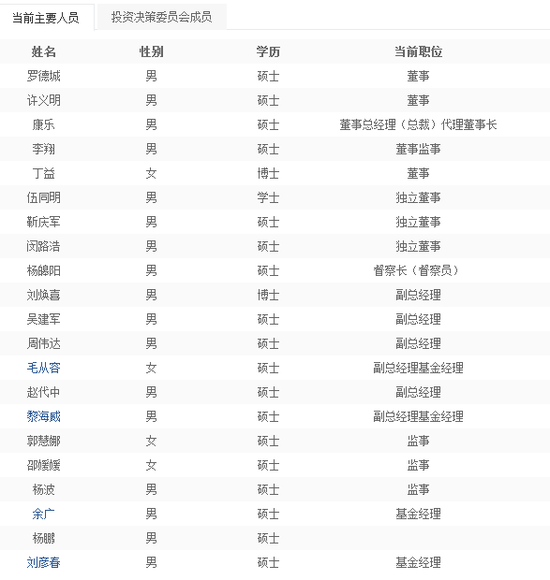Screen dimensions: 550x580
Task: Click 副总经理 in 赵代中 row
Action: tap(418, 392)
